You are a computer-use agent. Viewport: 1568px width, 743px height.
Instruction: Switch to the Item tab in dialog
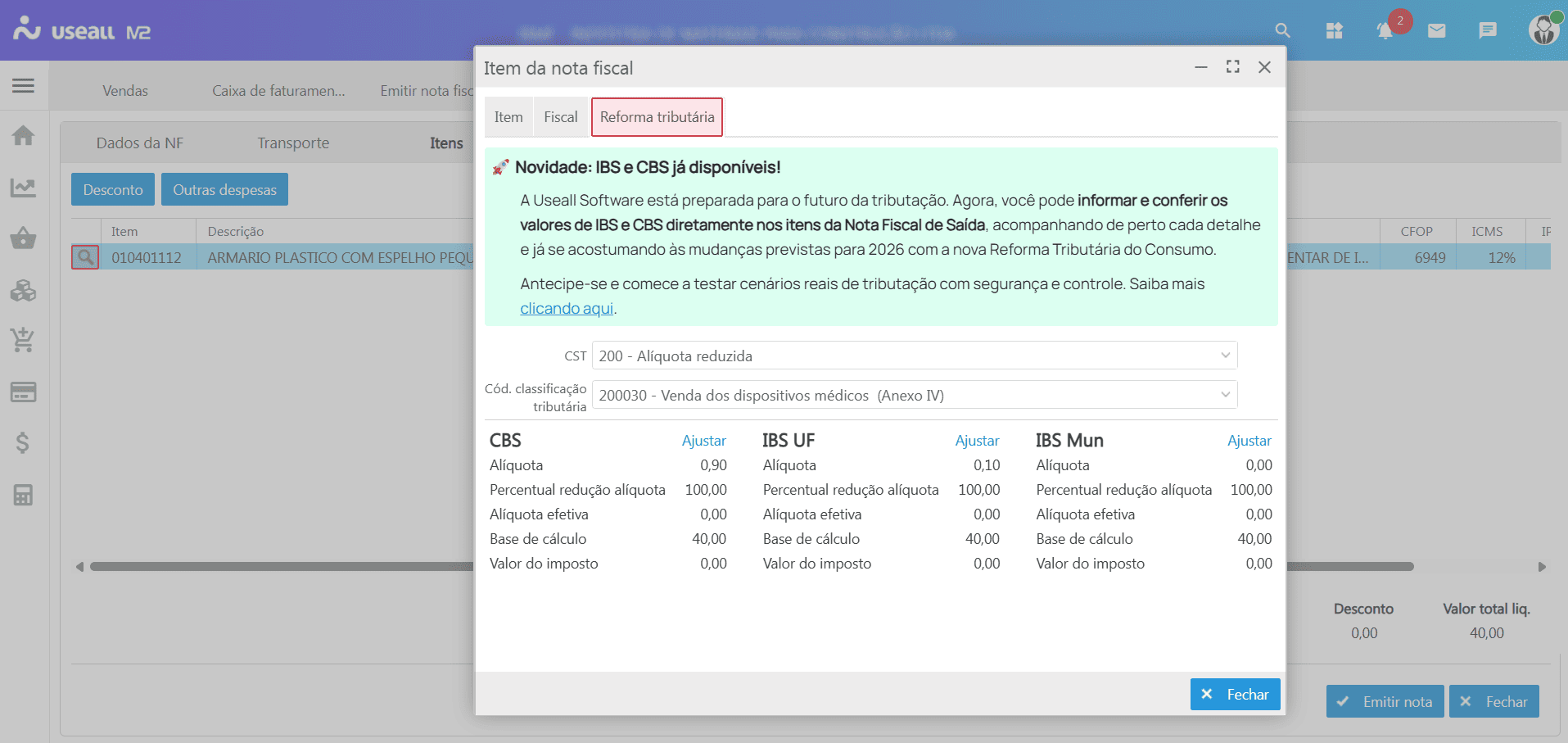tap(508, 117)
